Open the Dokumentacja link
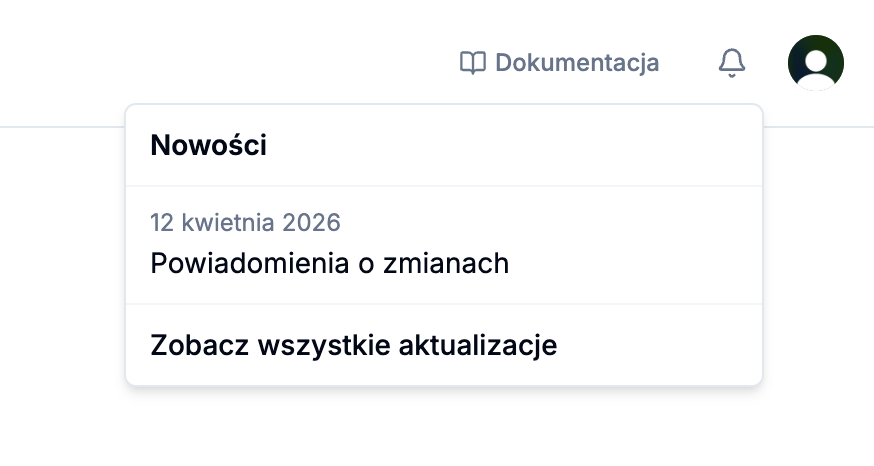Image resolution: width=874 pixels, height=466 pixels. click(559, 63)
